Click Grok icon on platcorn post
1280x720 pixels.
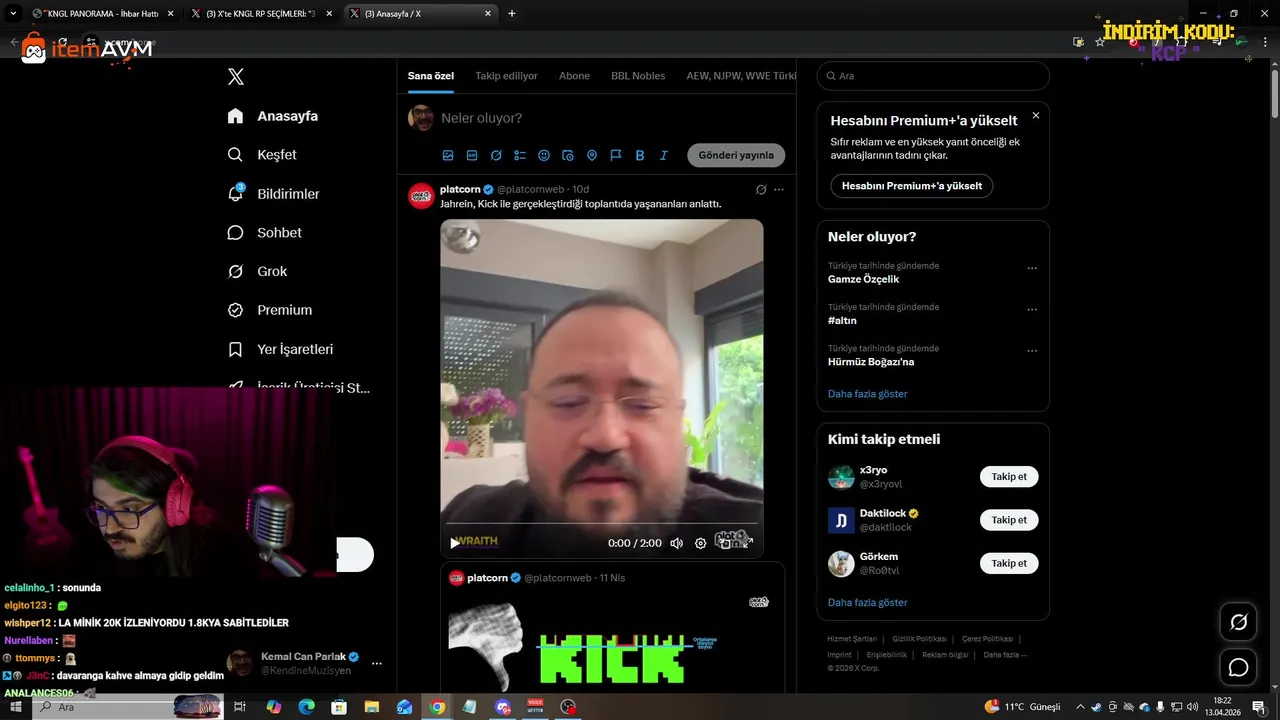[x=761, y=189]
